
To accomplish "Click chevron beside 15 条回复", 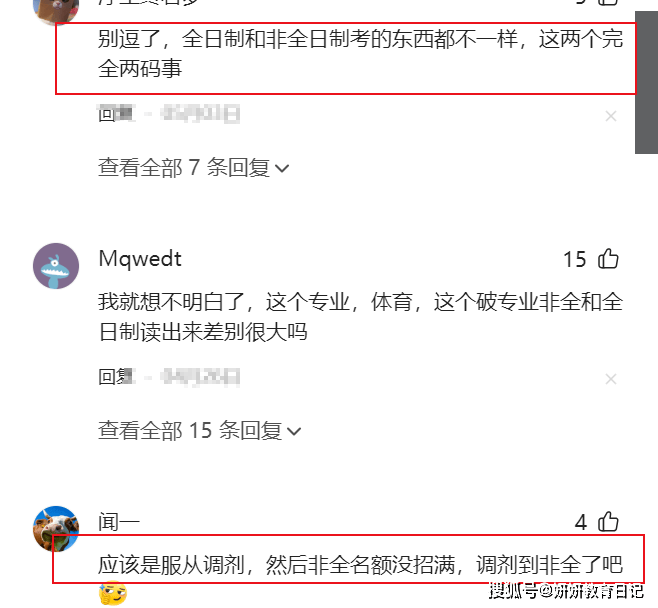I will [294, 432].
